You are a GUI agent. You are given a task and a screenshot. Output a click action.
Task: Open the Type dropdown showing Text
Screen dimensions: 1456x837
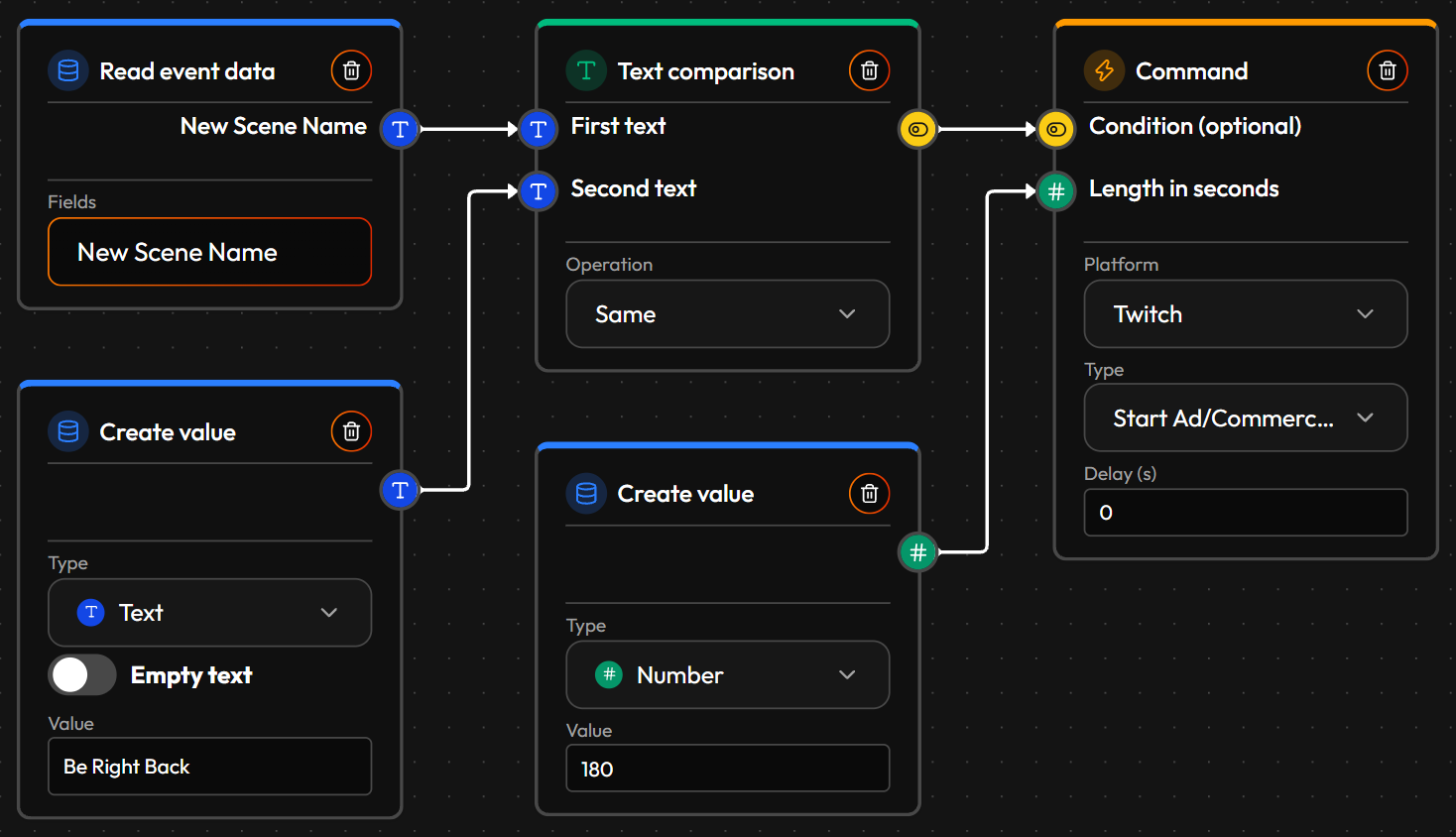210,612
